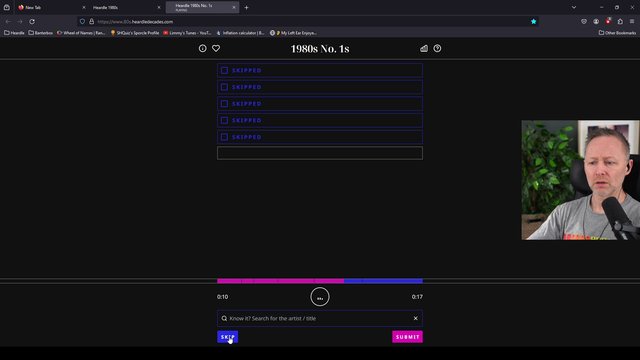Skip the current guess
Image resolution: width=640 pixels, height=360 pixels.
[x=228, y=337]
